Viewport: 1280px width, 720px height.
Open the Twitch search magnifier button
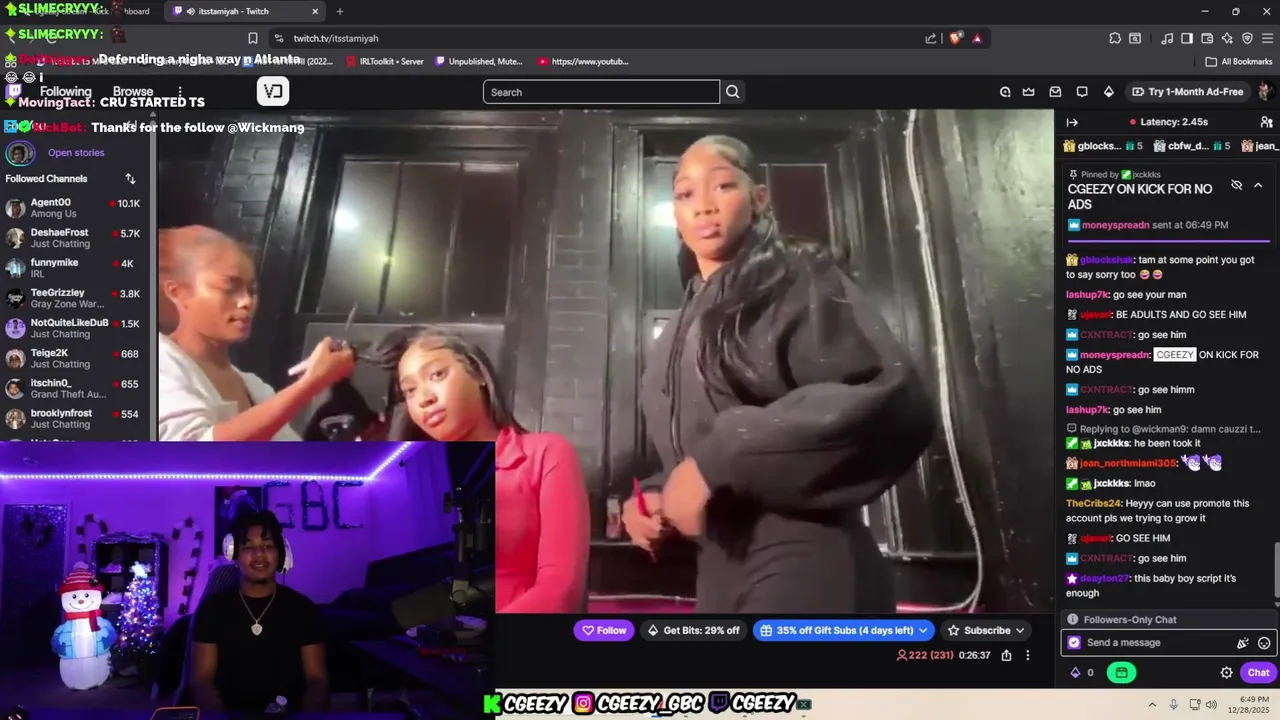coord(733,92)
